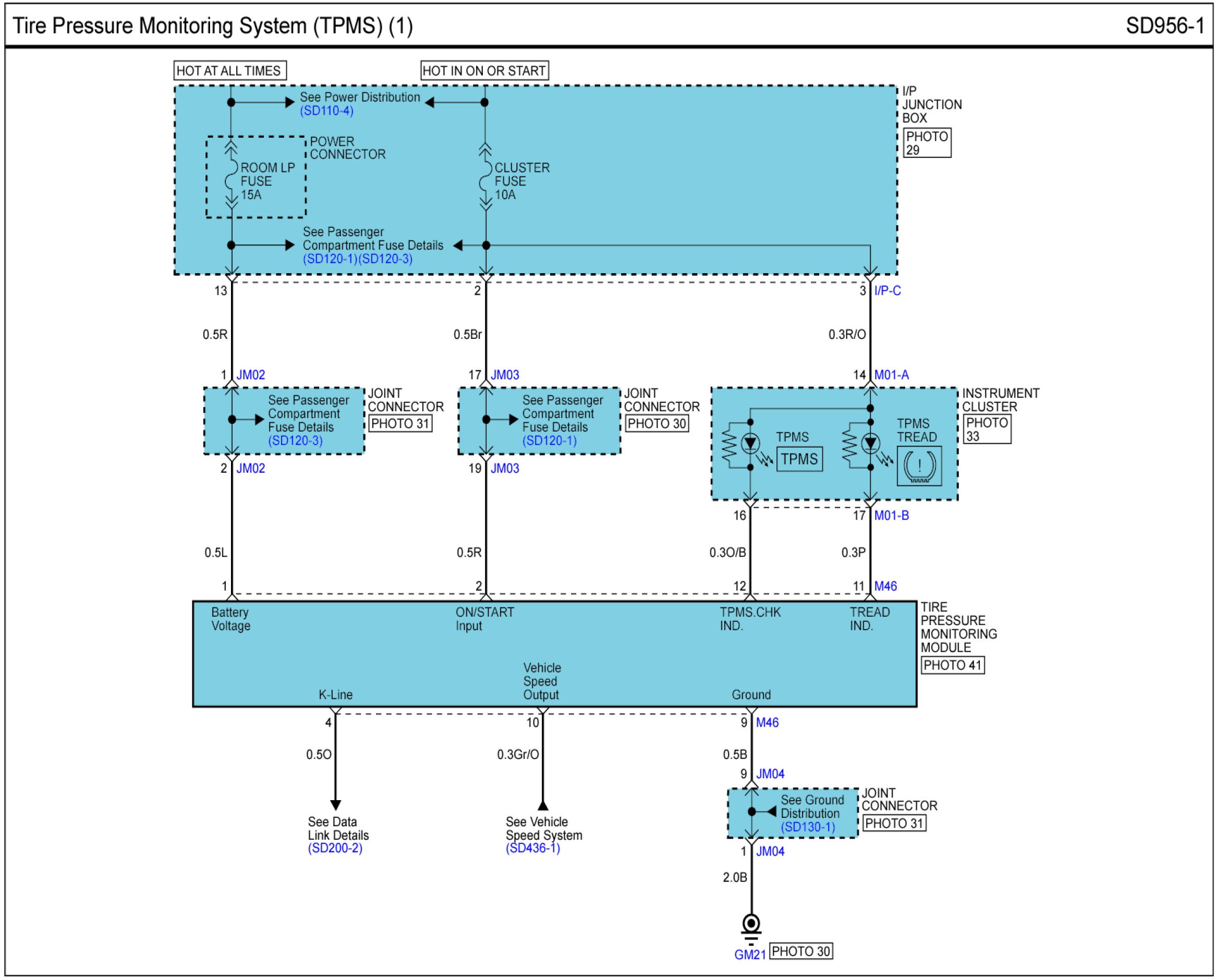This screenshot has height=980, width=1216.
Task: Click the PHOTO 30 box beside GM21
Action: [800, 951]
